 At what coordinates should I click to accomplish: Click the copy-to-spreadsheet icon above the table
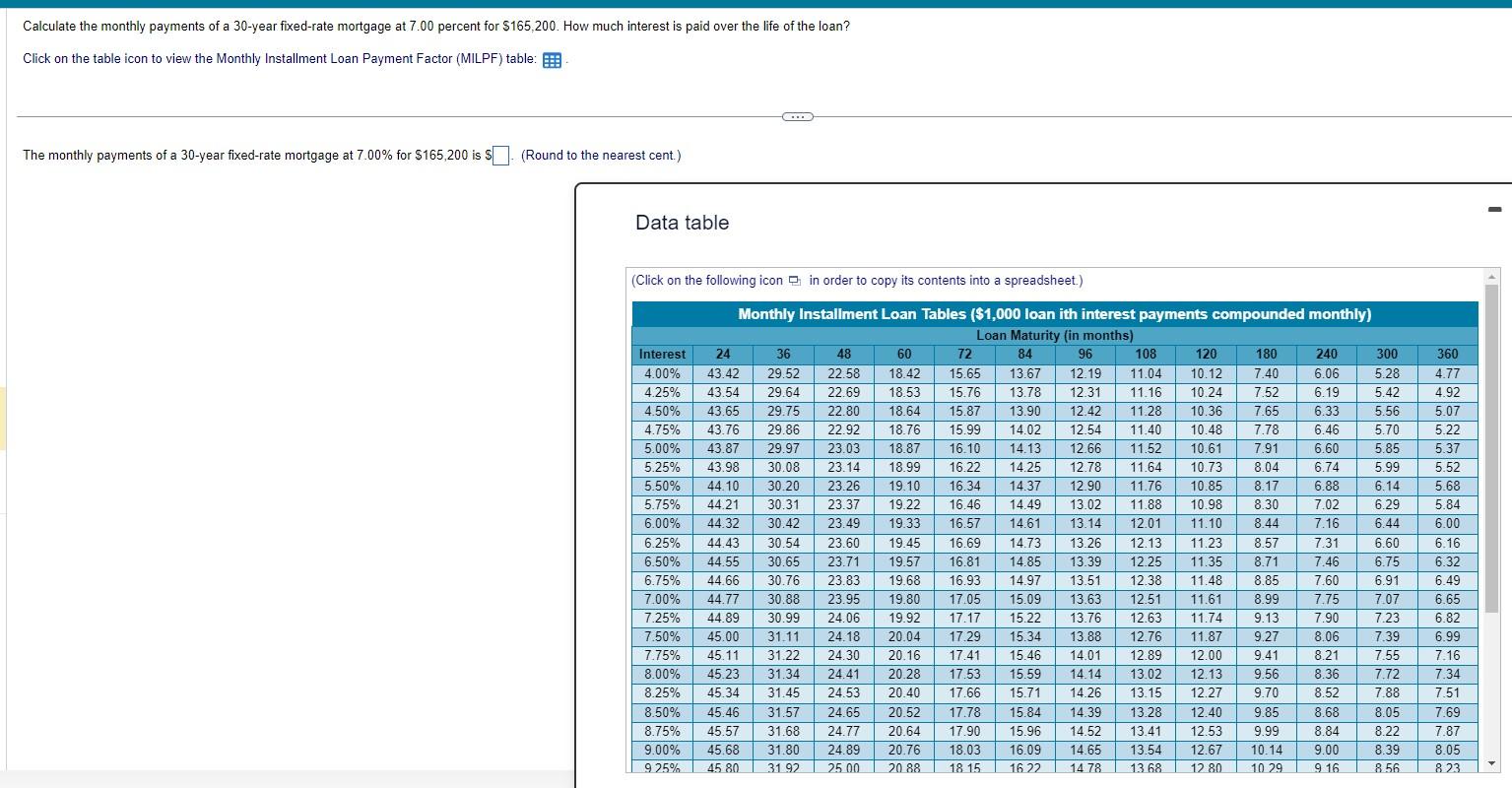pyautogui.click(x=795, y=280)
